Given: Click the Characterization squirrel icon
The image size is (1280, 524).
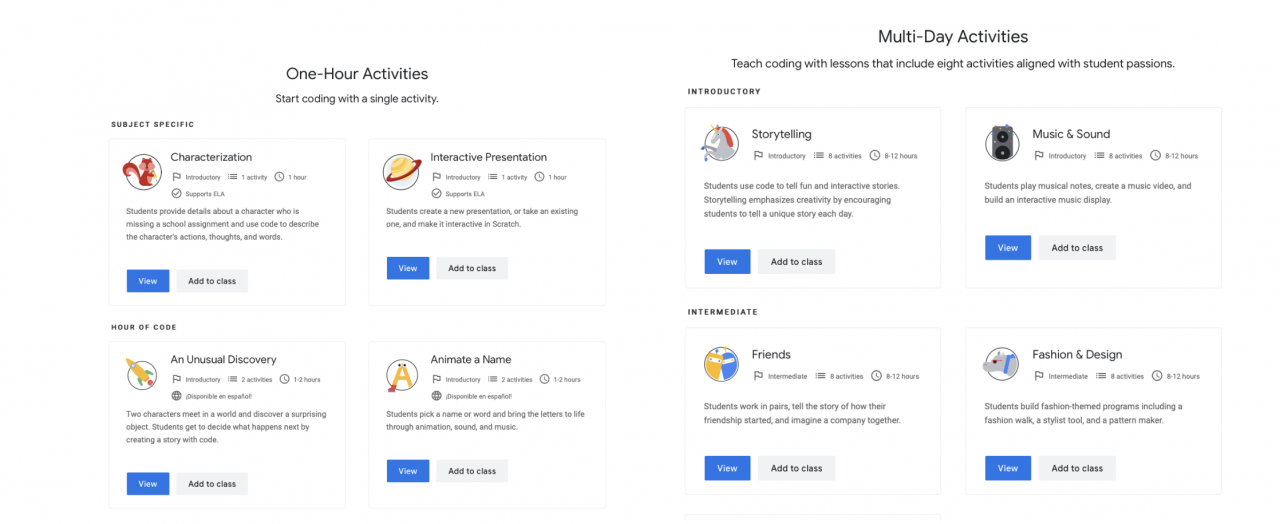Looking at the screenshot, I should (x=142, y=173).
